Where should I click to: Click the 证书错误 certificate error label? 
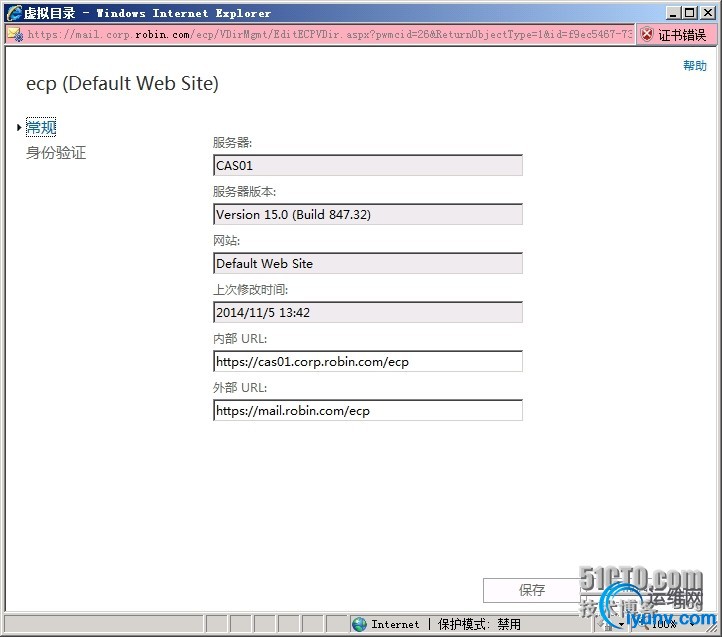(x=682, y=35)
